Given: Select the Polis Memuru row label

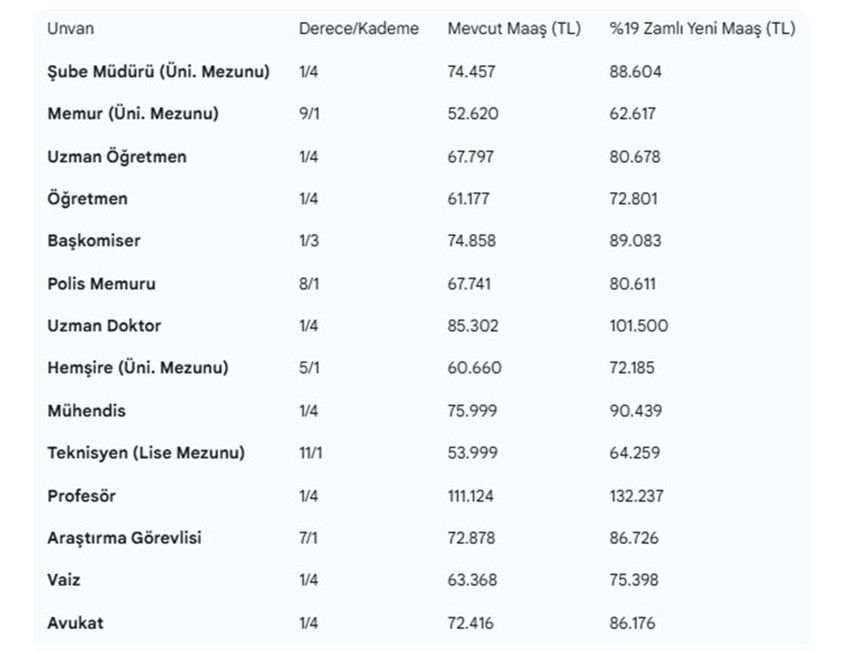Looking at the screenshot, I should click(101, 284).
